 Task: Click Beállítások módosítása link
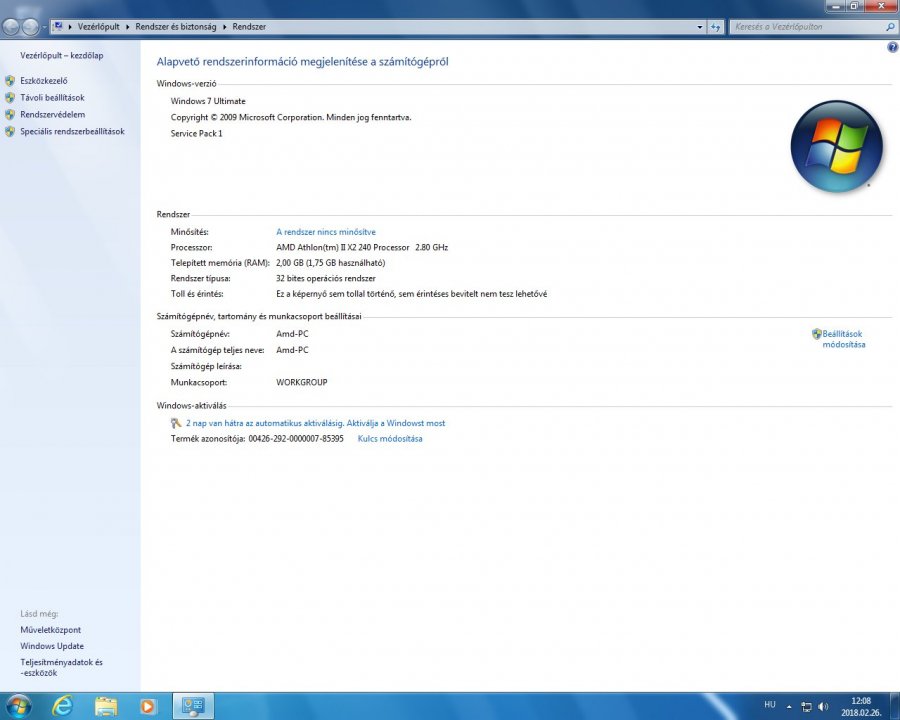coord(844,339)
